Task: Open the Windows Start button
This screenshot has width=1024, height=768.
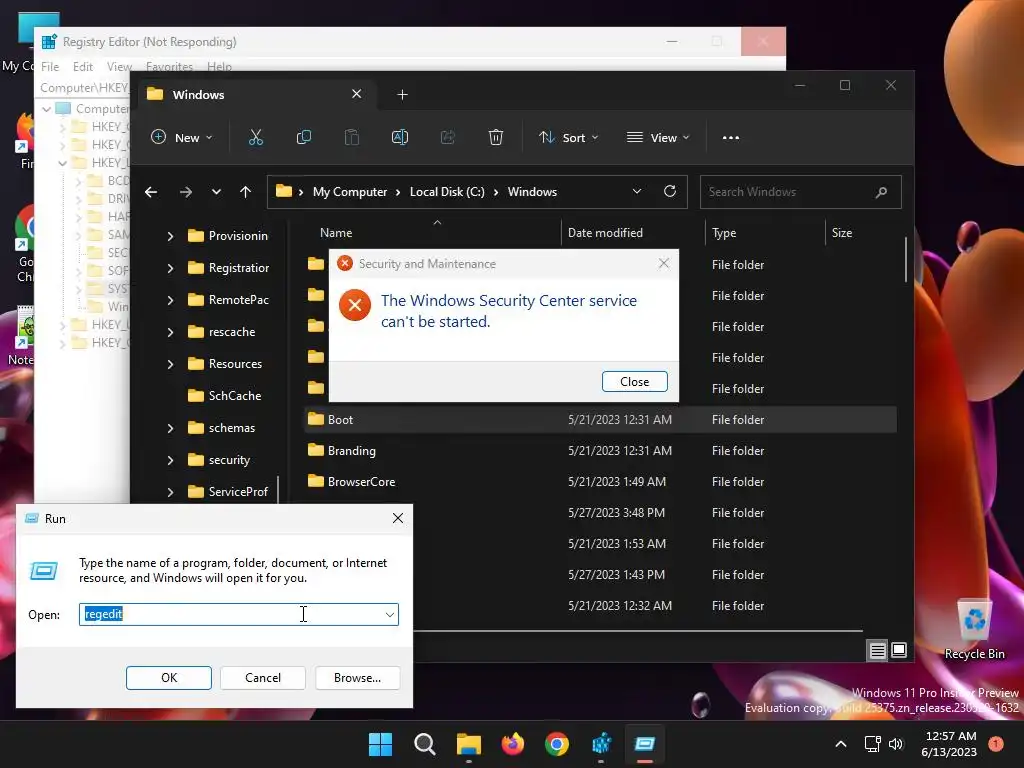Action: (x=380, y=744)
